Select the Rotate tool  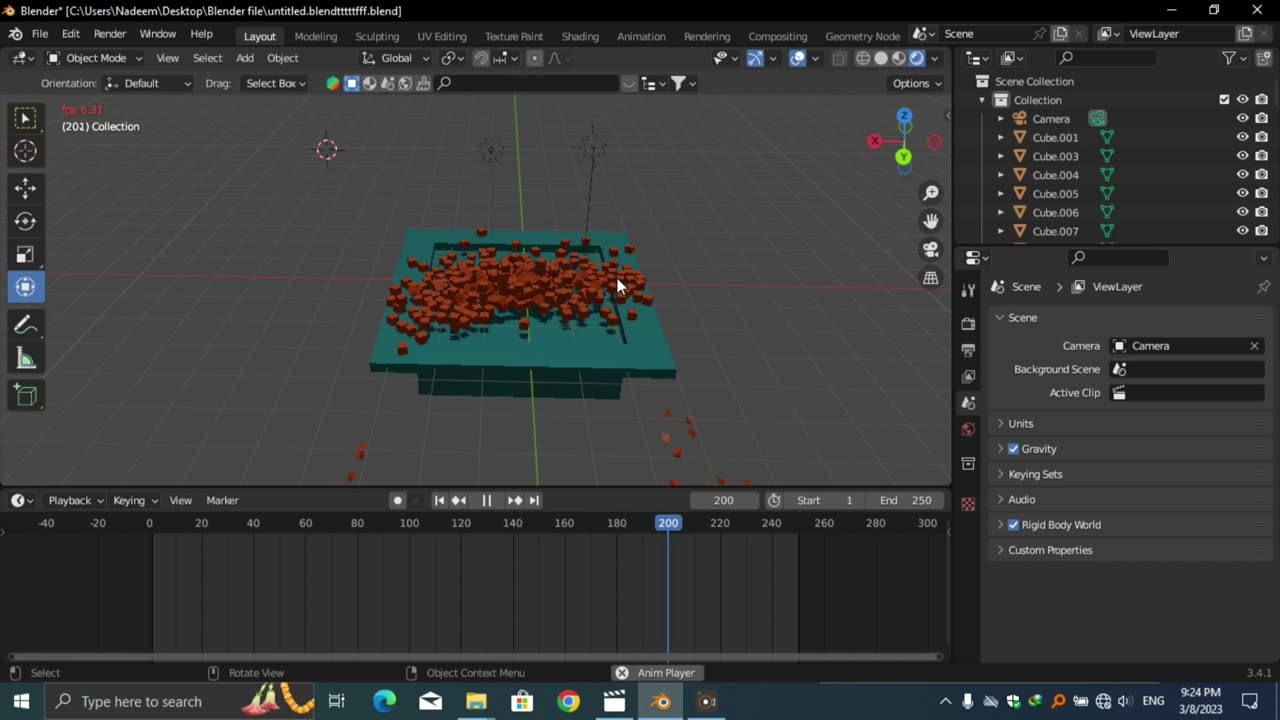(x=26, y=221)
